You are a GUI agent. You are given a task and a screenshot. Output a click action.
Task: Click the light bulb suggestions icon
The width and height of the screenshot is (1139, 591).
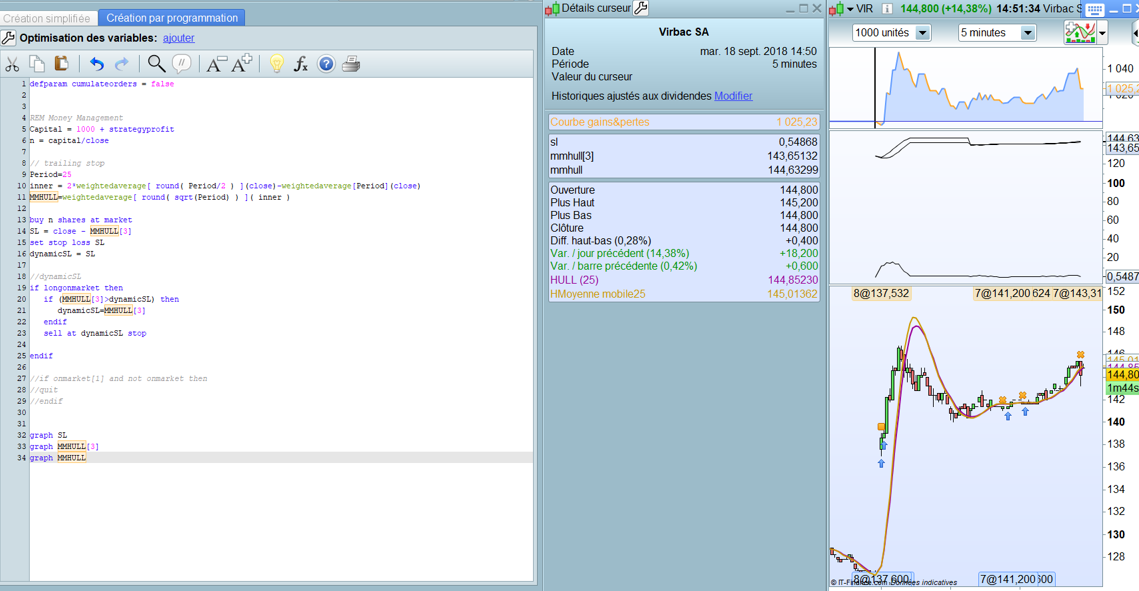click(x=276, y=64)
